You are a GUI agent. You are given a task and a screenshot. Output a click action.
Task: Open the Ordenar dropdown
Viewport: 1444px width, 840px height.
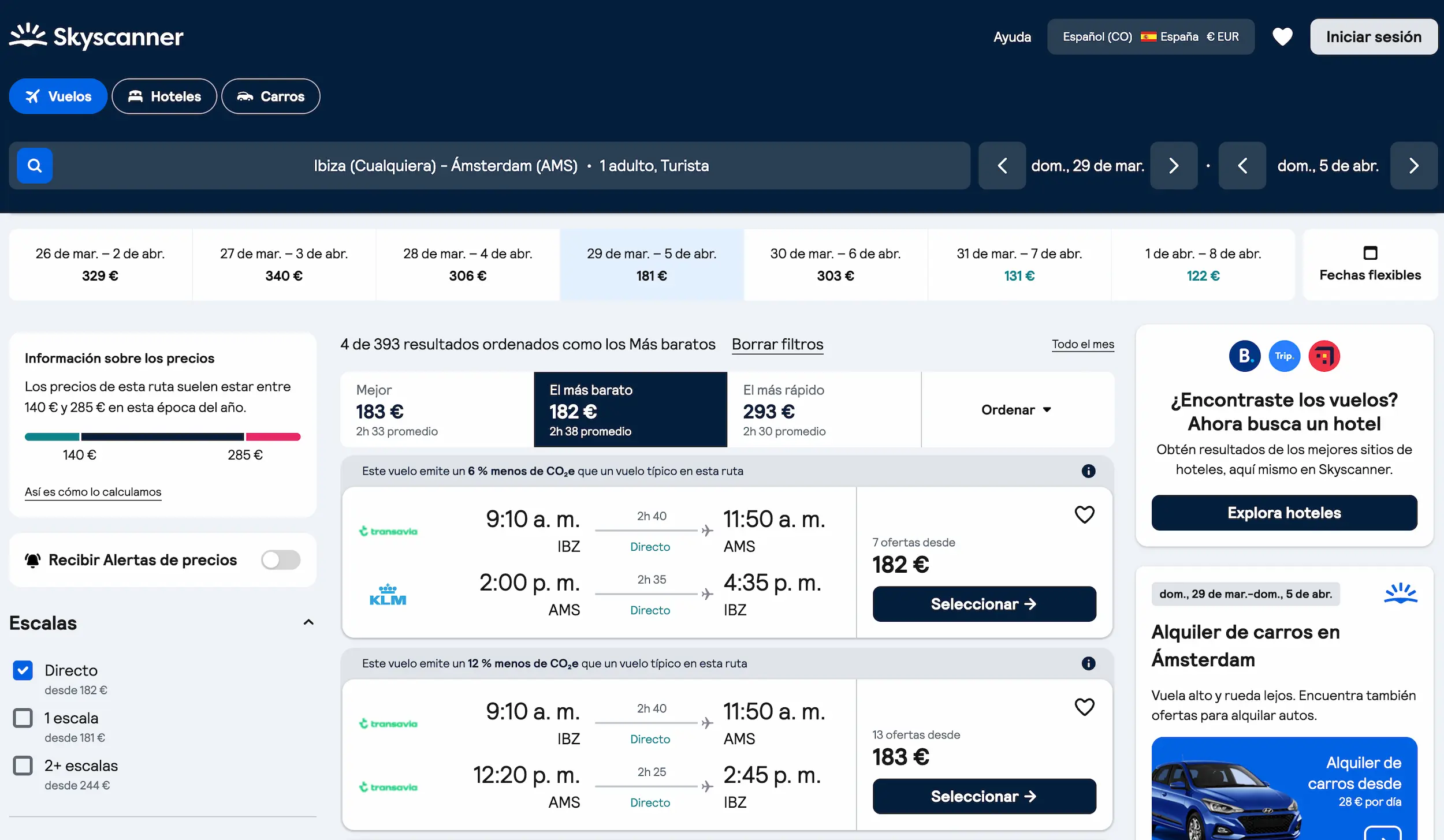pos(1017,409)
